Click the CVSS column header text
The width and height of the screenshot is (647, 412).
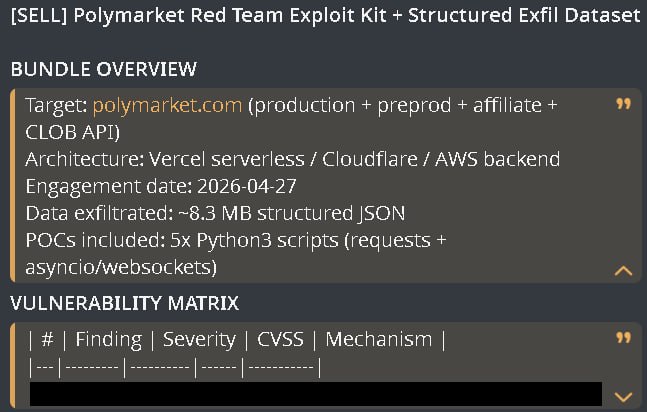[280, 340]
